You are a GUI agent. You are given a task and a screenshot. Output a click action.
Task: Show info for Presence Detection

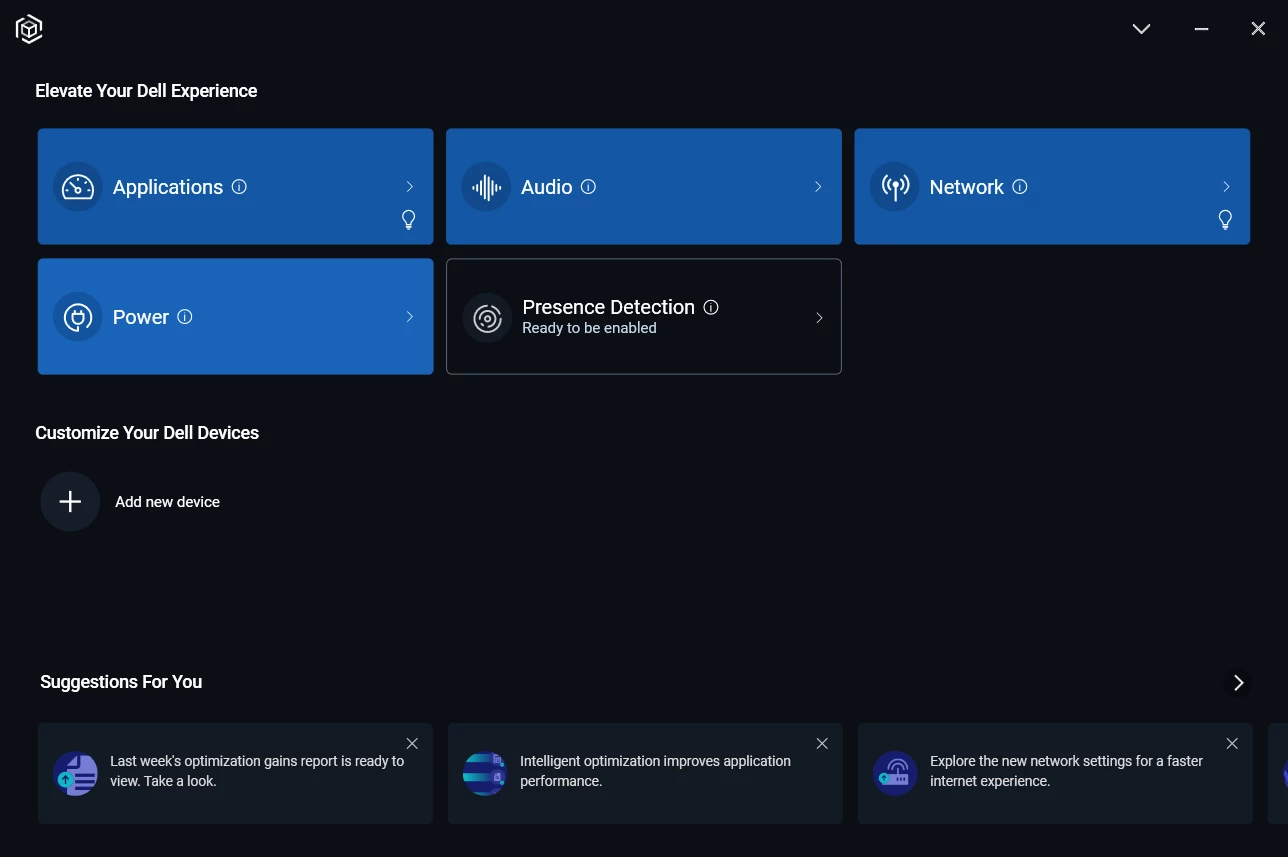pyautogui.click(x=711, y=307)
